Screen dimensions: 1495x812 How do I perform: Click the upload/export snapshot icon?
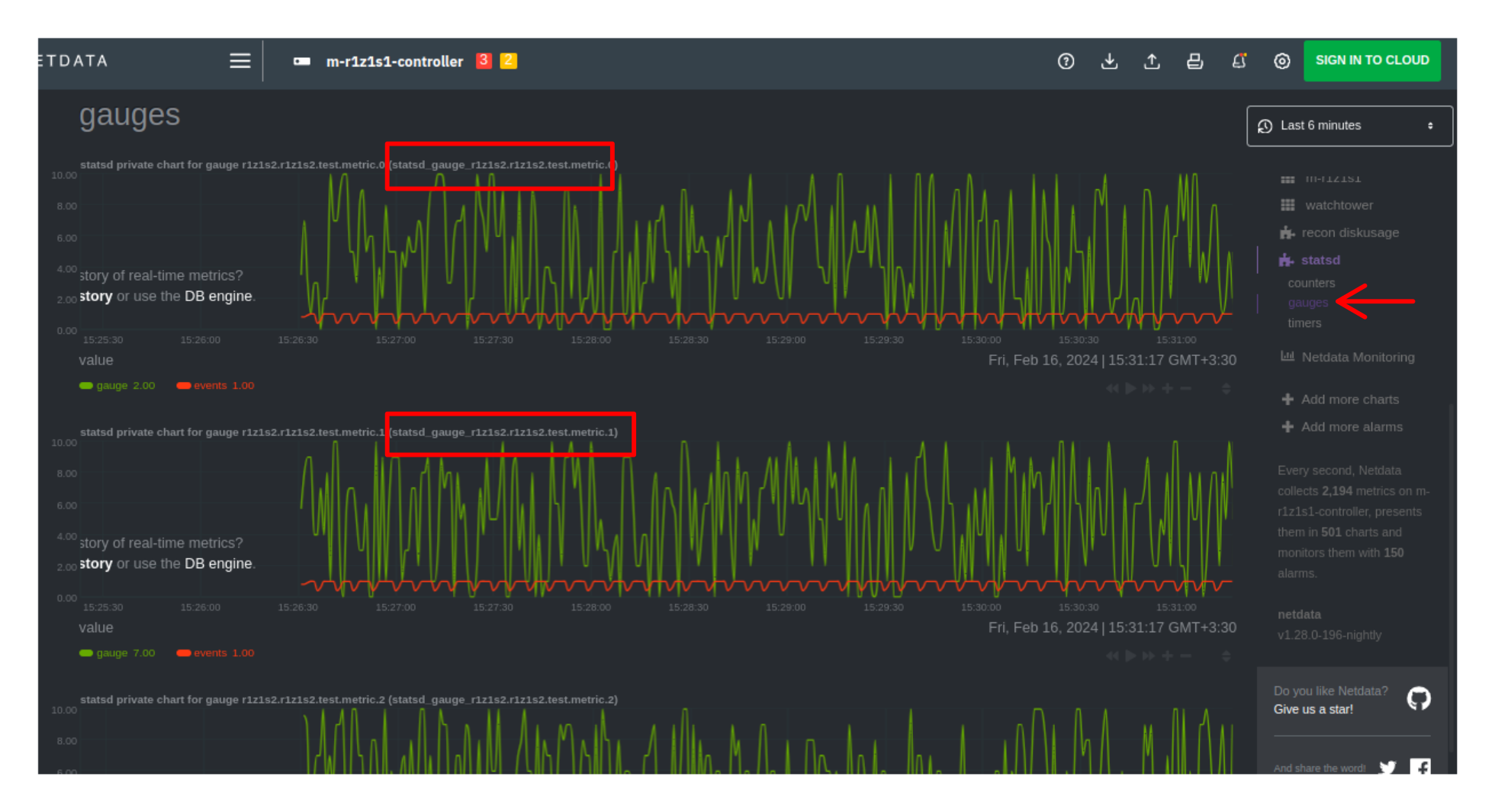click(x=1152, y=61)
